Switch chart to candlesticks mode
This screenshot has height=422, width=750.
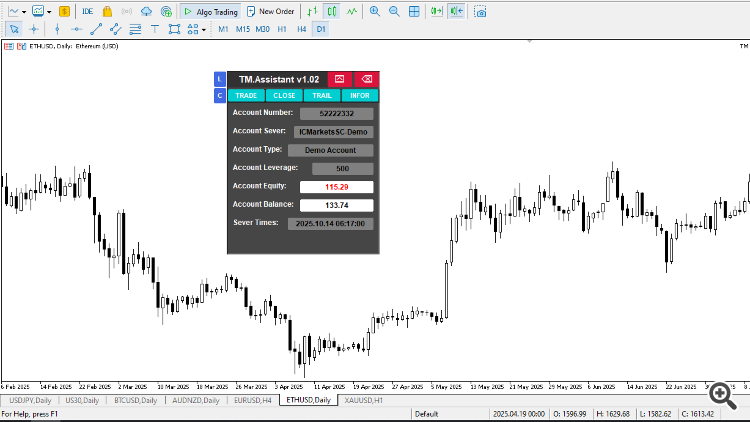(332, 11)
